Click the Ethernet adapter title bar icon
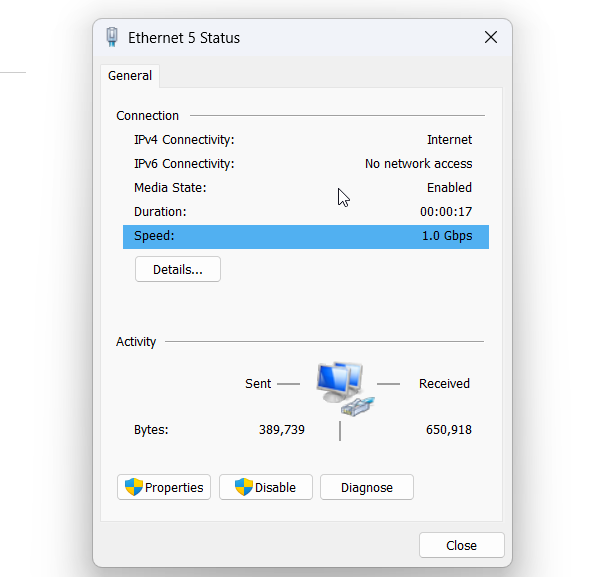This screenshot has height=577, width=607. [112, 37]
